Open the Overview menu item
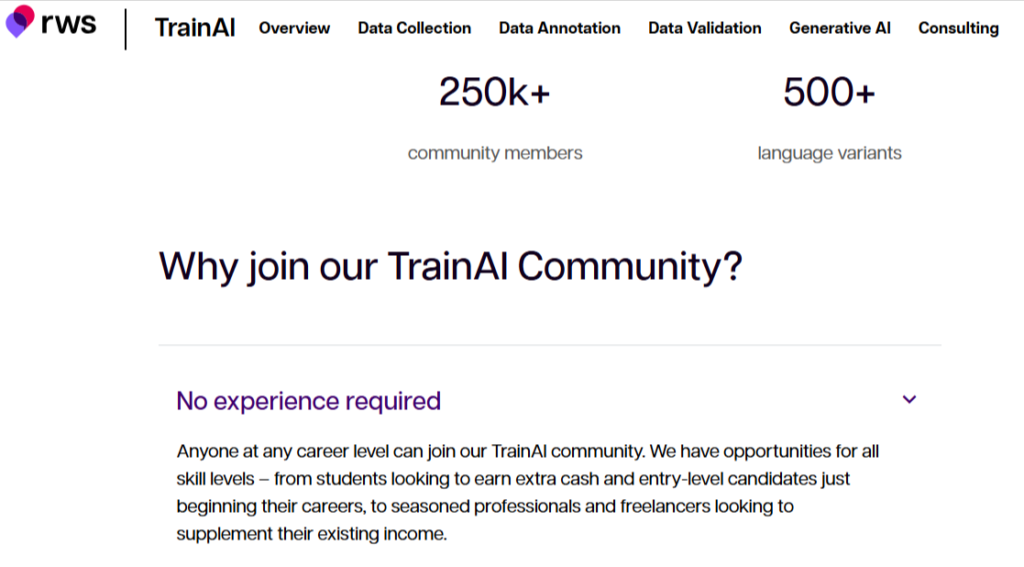Screen dimensions: 1024x567 coord(294,28)
